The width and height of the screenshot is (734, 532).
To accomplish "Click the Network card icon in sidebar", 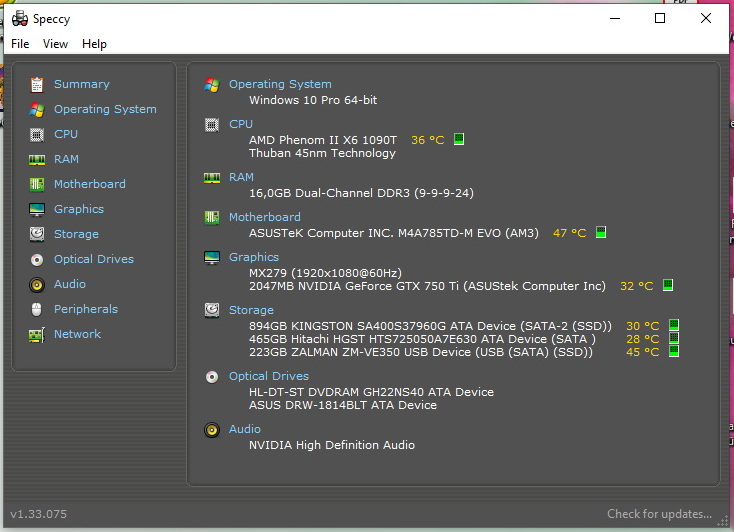I will [x=37, y=335].
